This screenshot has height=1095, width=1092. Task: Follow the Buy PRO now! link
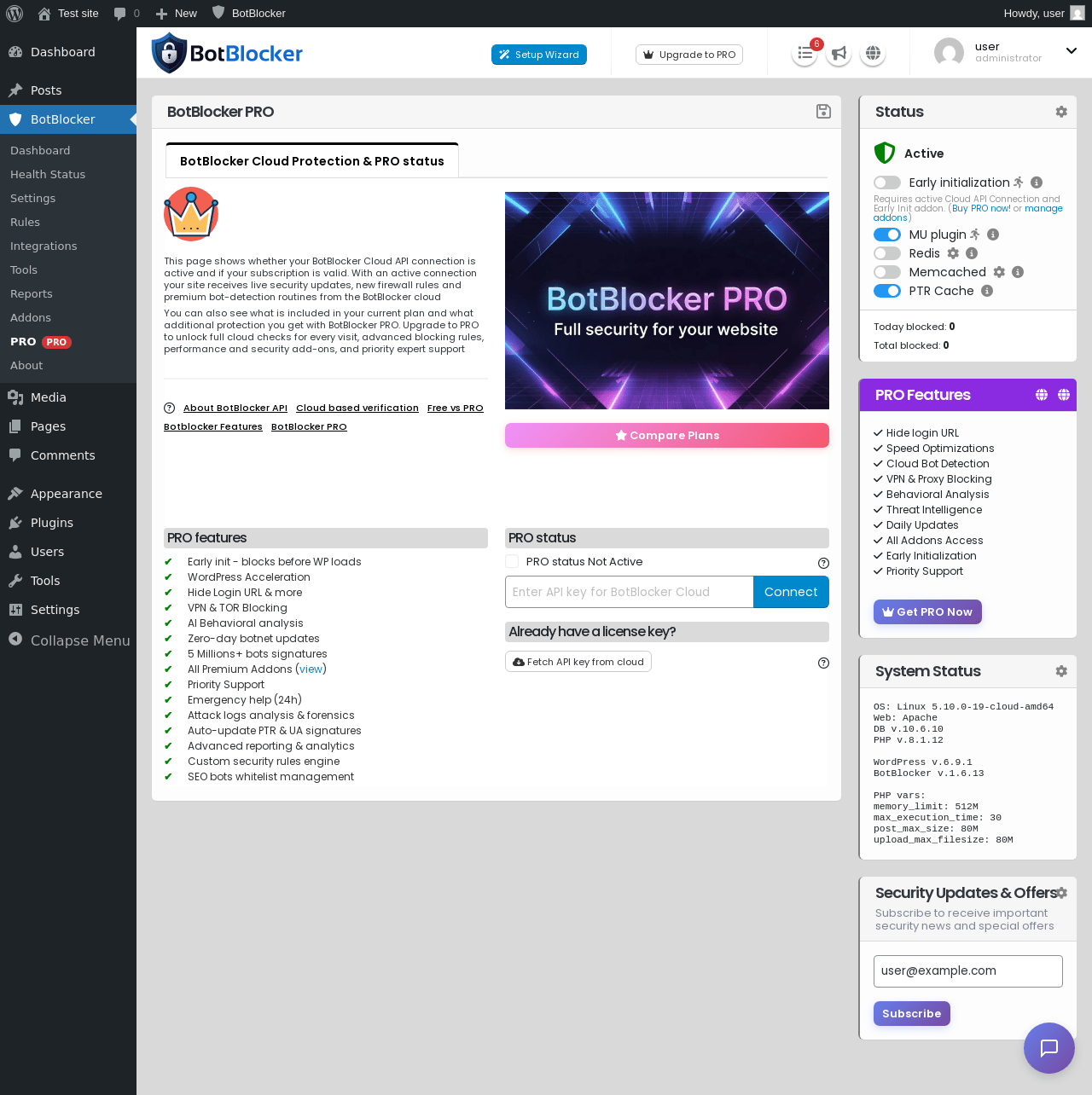981,208
